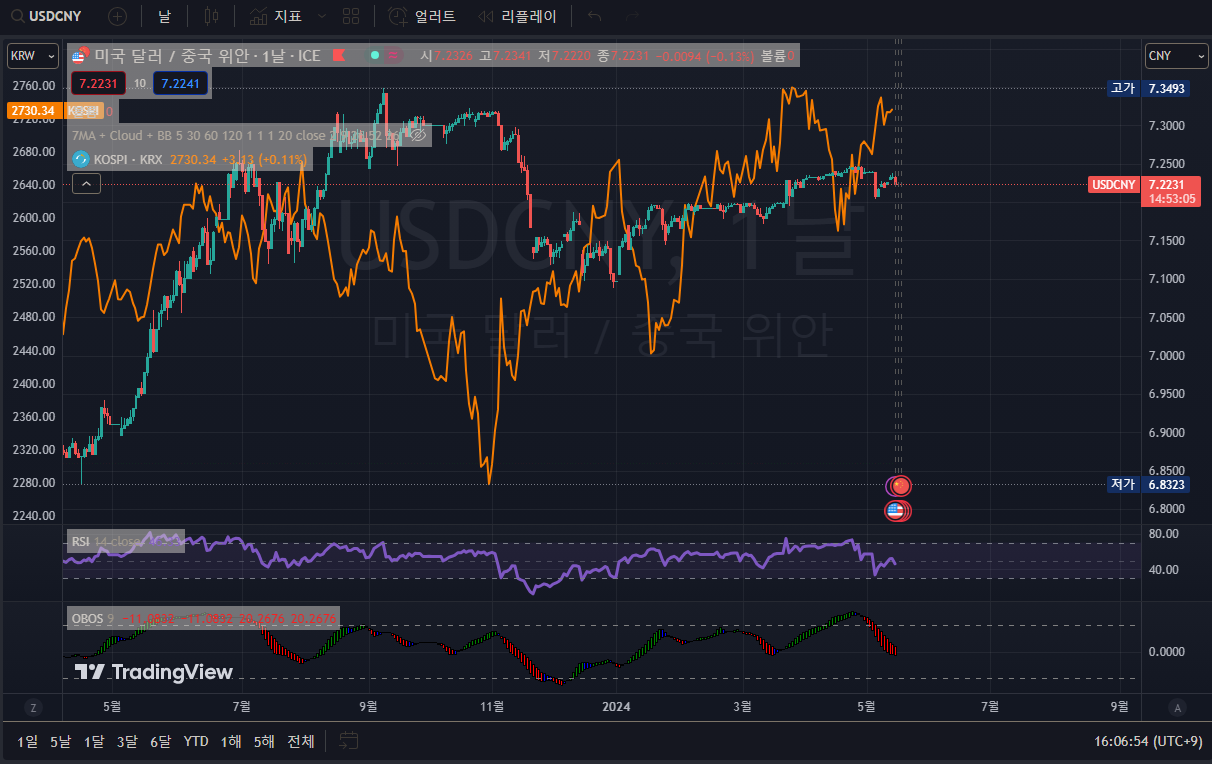Click the 얼러트 alert button
The width and height of the screenshot is (1212, 764).
tap(422, 16)
